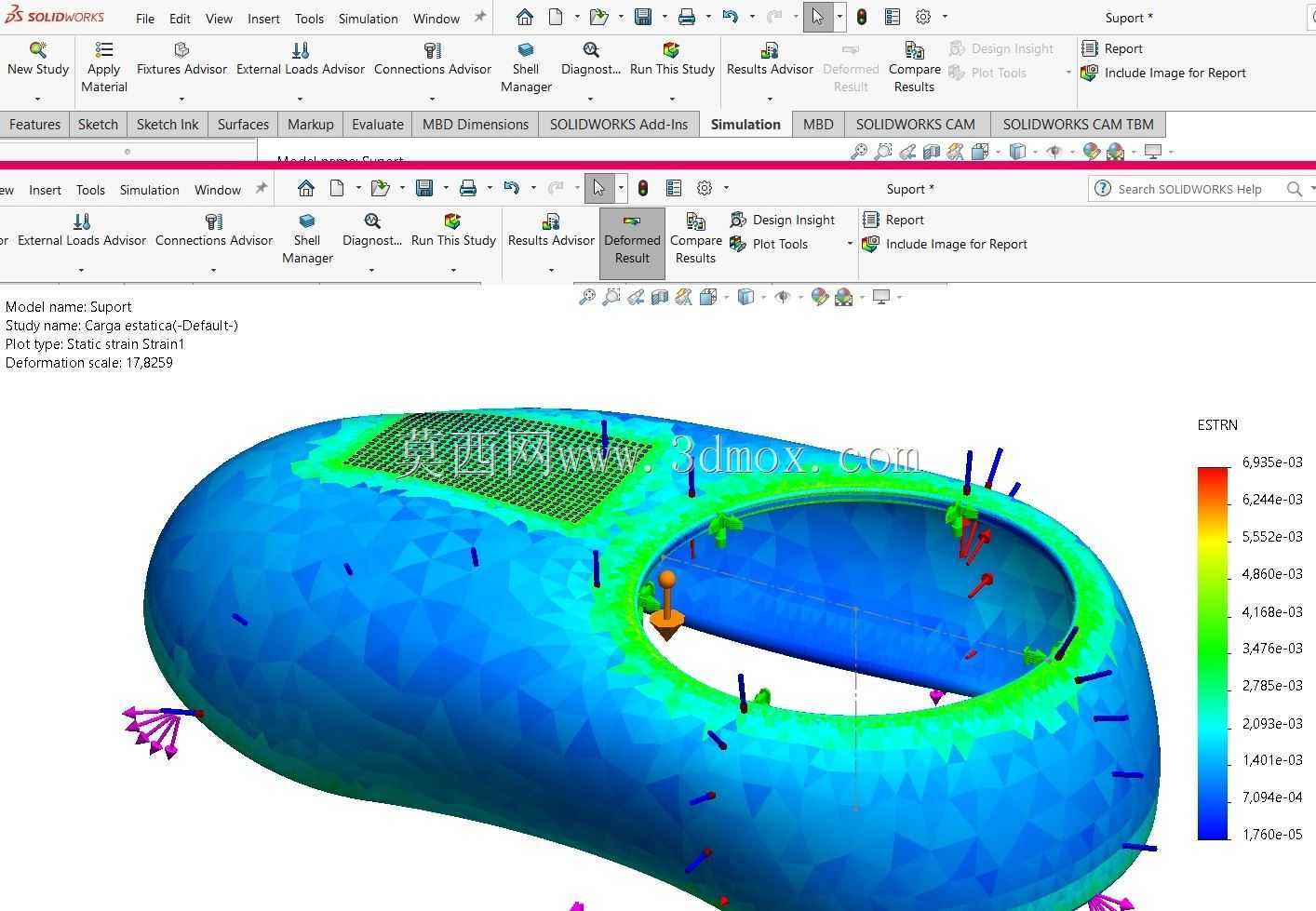Click the legend value '6,935e-03'
This screenshot has height=911, width=1316.
click(1272, 462)
